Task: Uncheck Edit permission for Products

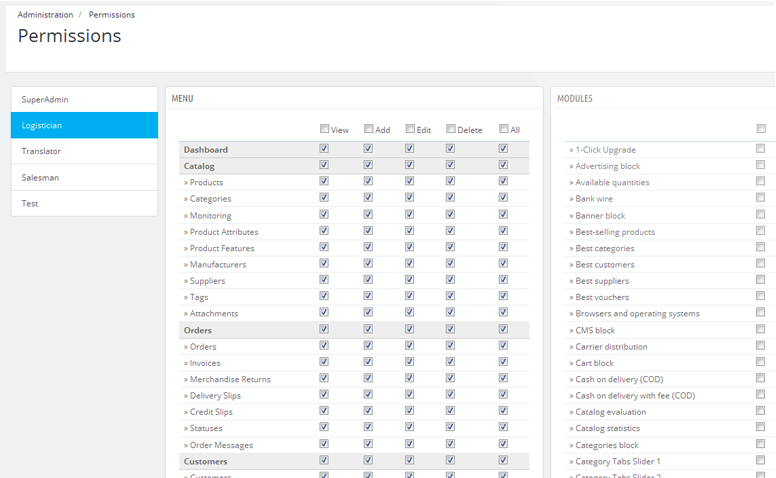Action: point(410,181)
